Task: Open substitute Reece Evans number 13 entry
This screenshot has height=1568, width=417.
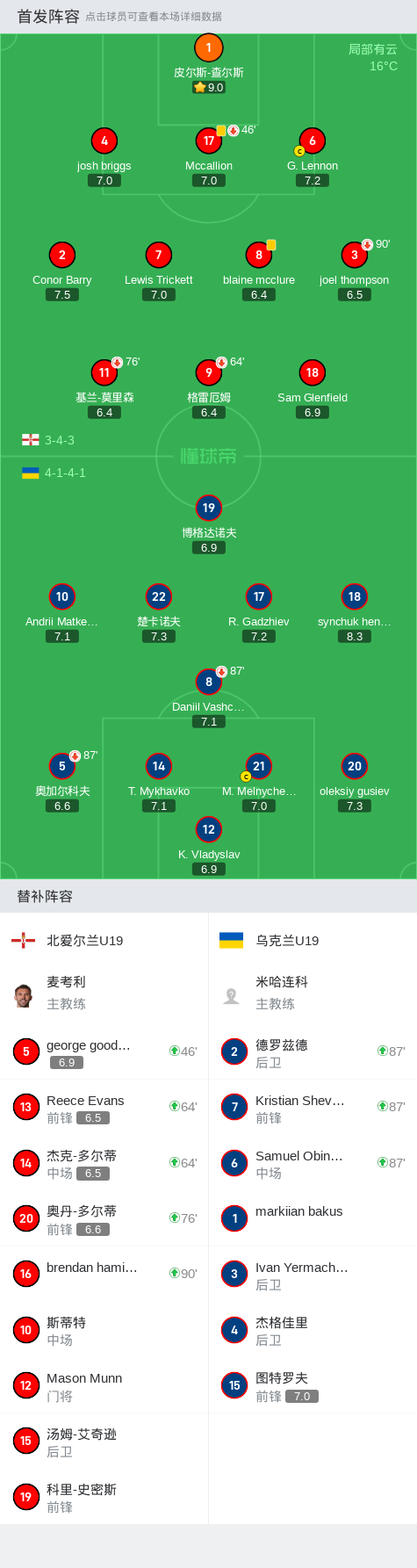Action: [104, 1108]
